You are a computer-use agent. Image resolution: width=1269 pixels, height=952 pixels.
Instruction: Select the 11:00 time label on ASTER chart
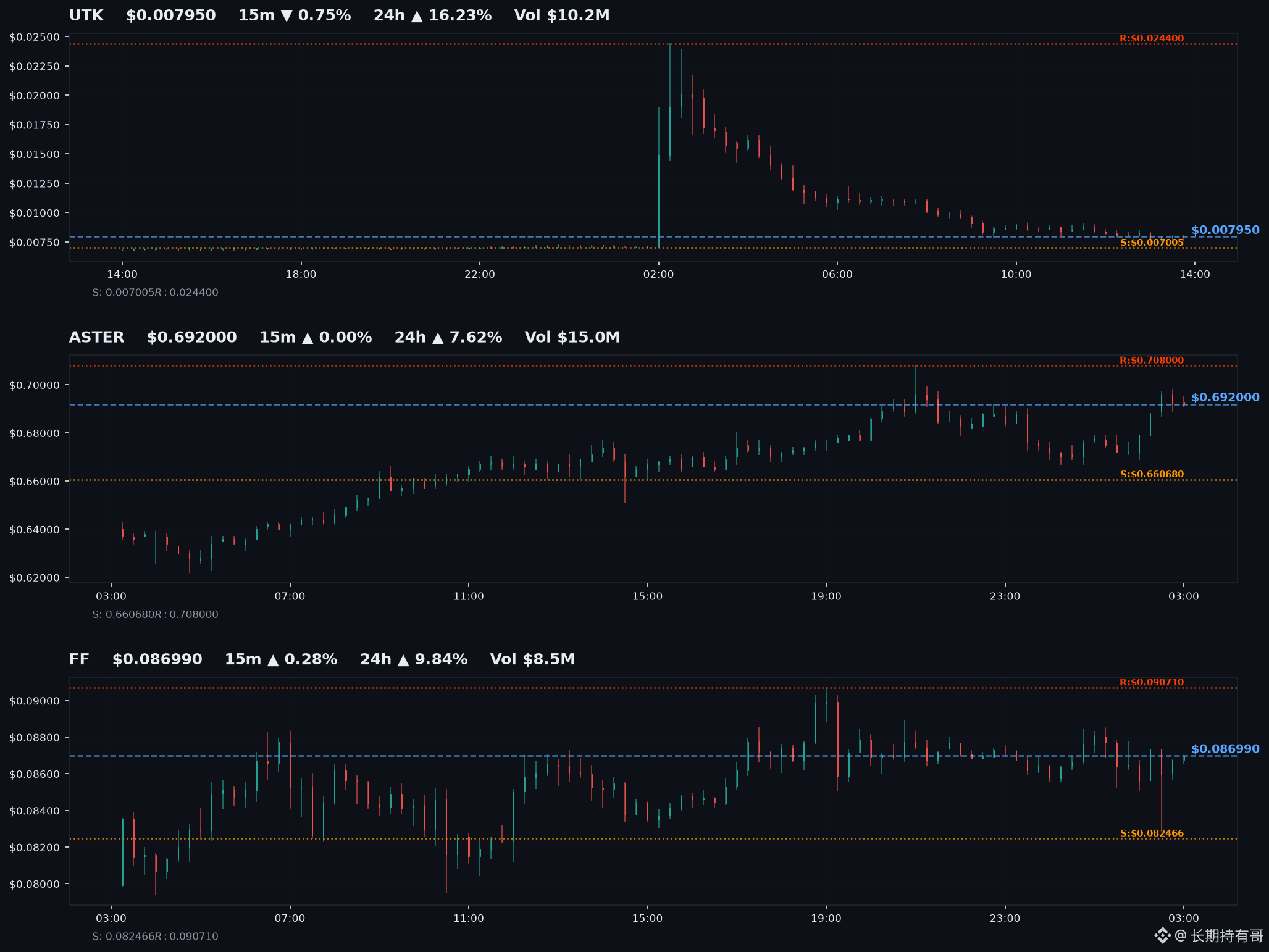point(469,596)
